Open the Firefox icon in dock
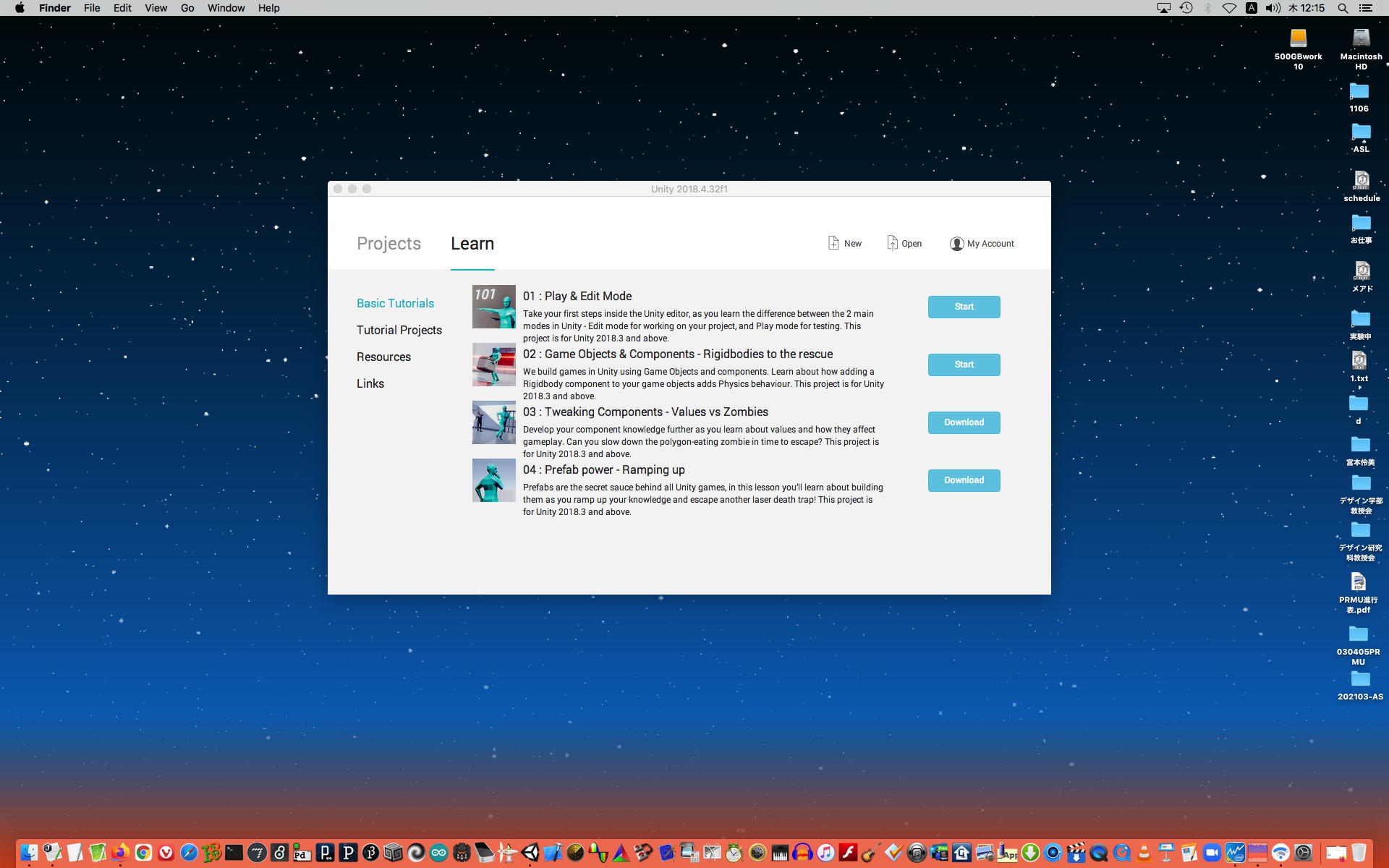The width and height of the screenshot is (1389, 868). (x=120, y=853)
